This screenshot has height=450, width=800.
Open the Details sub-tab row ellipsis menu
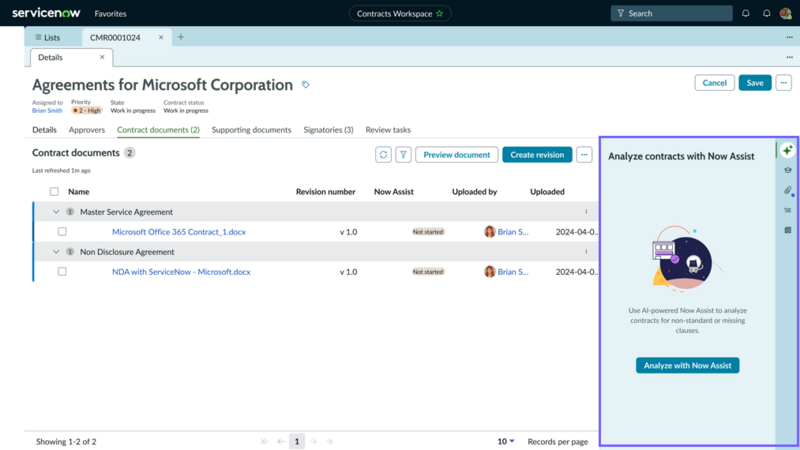[x=789, y=57]
